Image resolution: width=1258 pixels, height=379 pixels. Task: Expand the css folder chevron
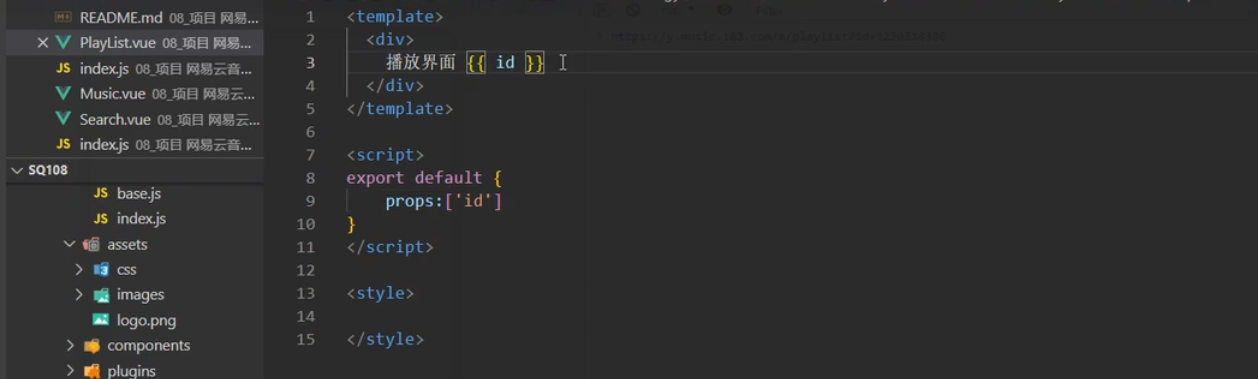pos(79,269)
